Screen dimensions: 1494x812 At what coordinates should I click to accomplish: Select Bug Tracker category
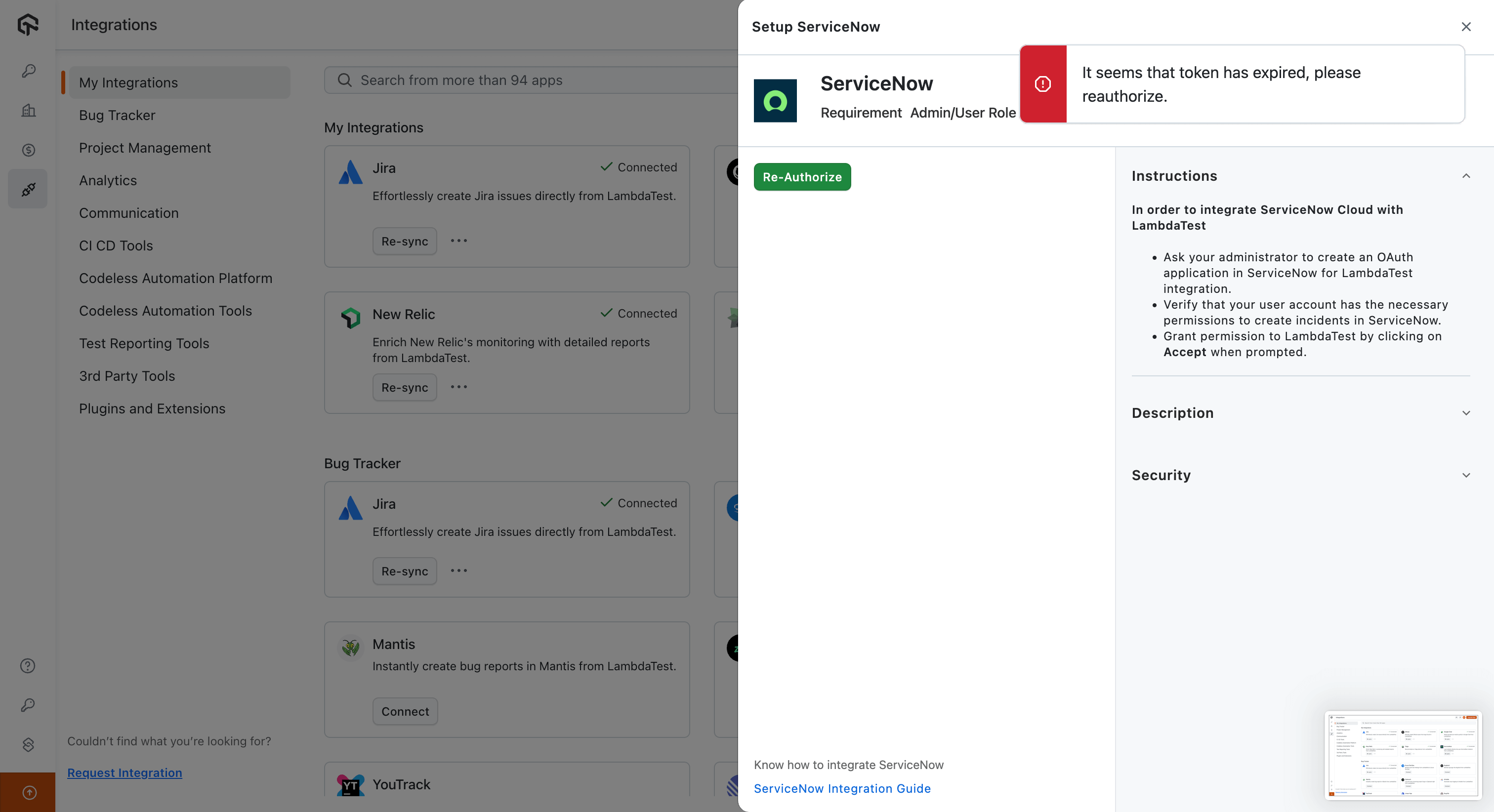point(117,116)
